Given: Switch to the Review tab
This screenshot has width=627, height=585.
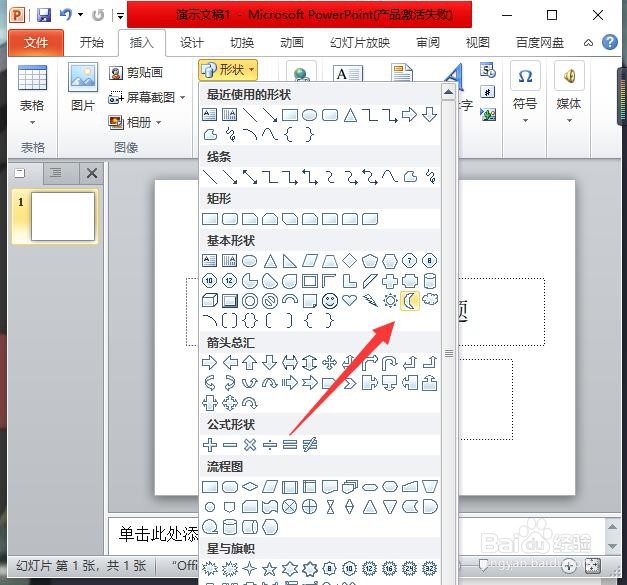Looking at the screenshot, I should (428, 42).
